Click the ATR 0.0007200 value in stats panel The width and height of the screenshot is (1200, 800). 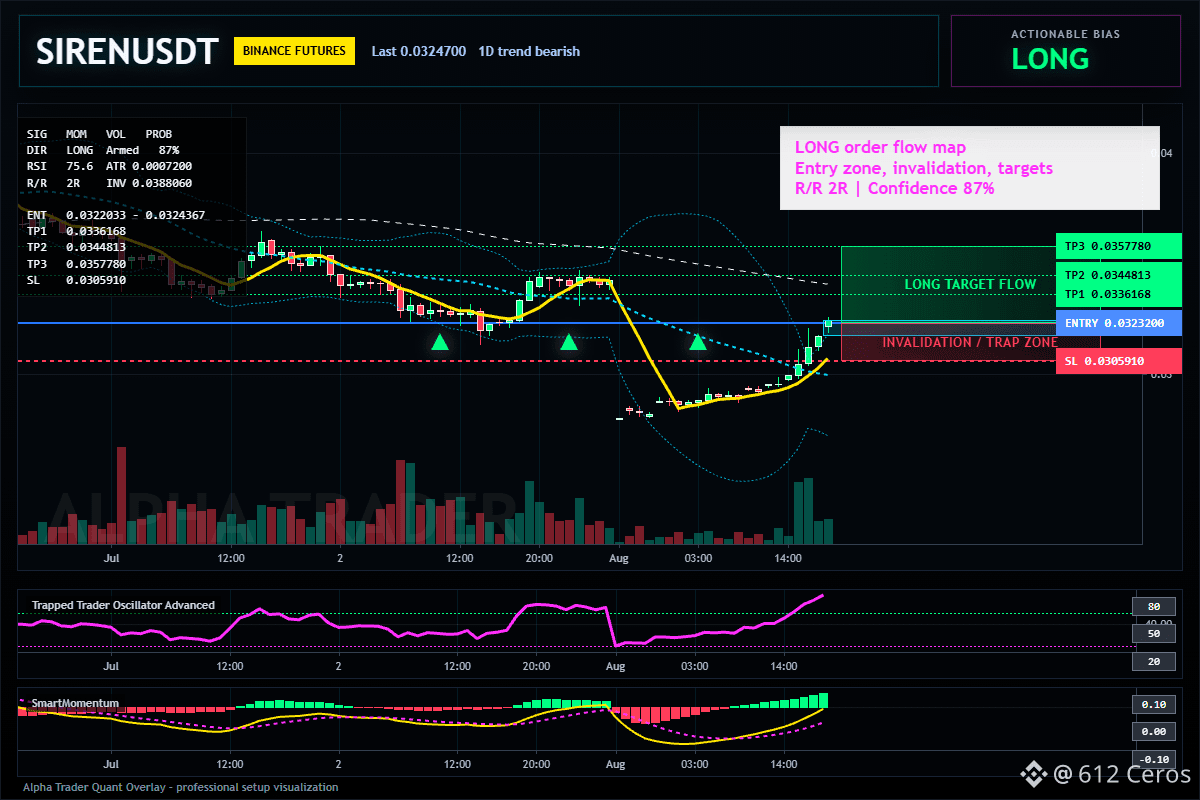[149, 166]
